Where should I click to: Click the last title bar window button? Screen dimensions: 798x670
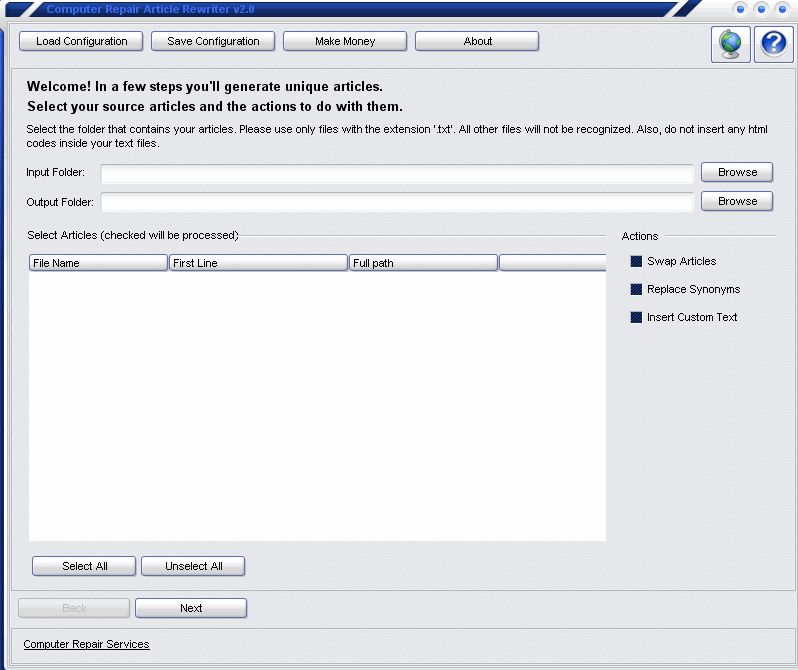coord(782,9)
